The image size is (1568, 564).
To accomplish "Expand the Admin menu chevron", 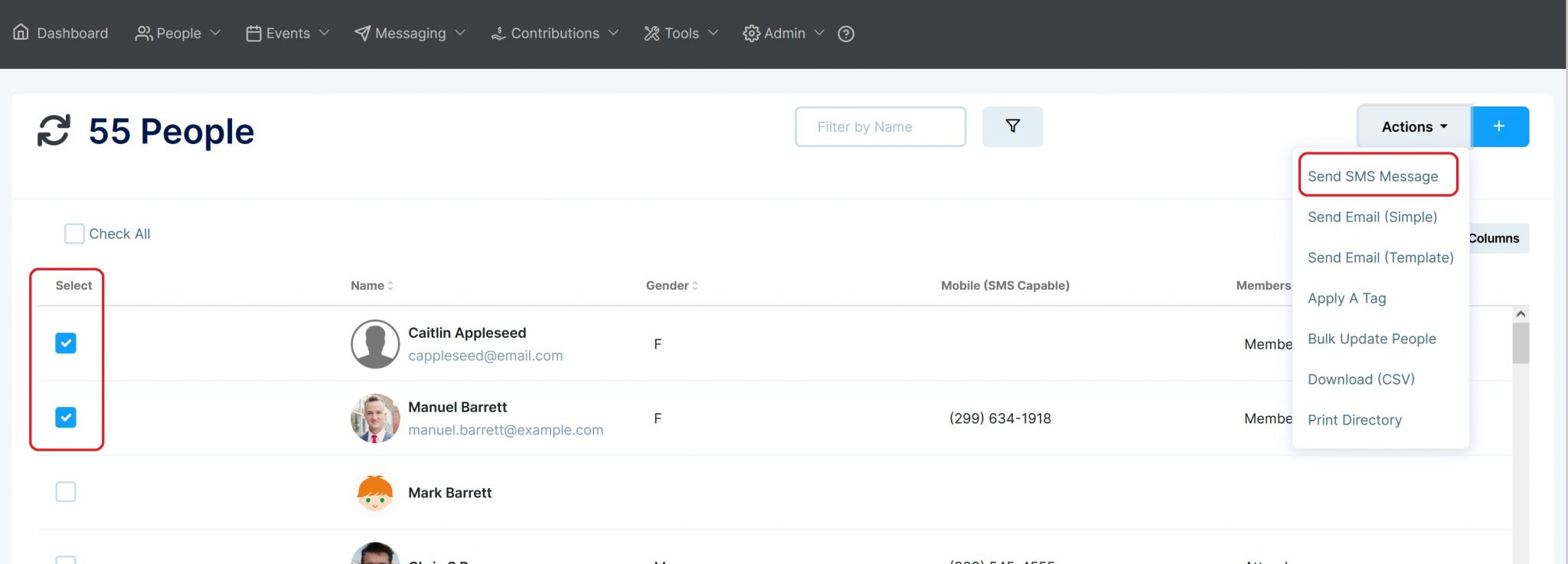I will (x=819, y=33).
